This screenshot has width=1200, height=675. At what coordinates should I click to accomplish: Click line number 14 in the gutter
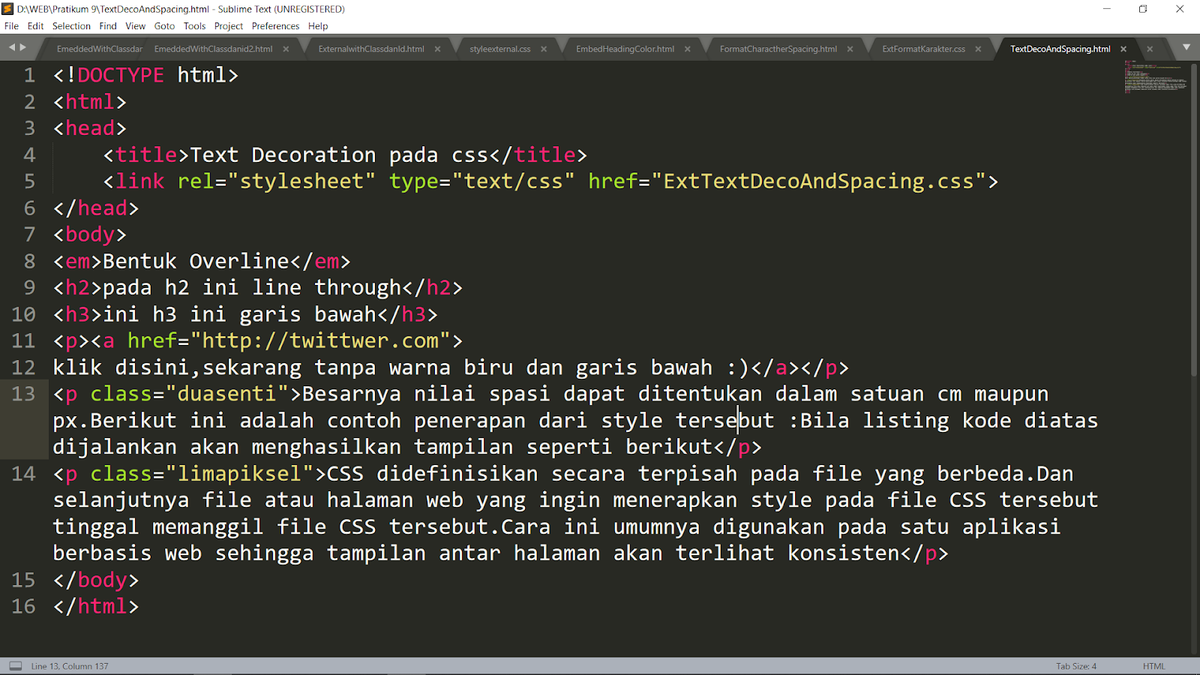pyautogui.click(x=23, y=474)
